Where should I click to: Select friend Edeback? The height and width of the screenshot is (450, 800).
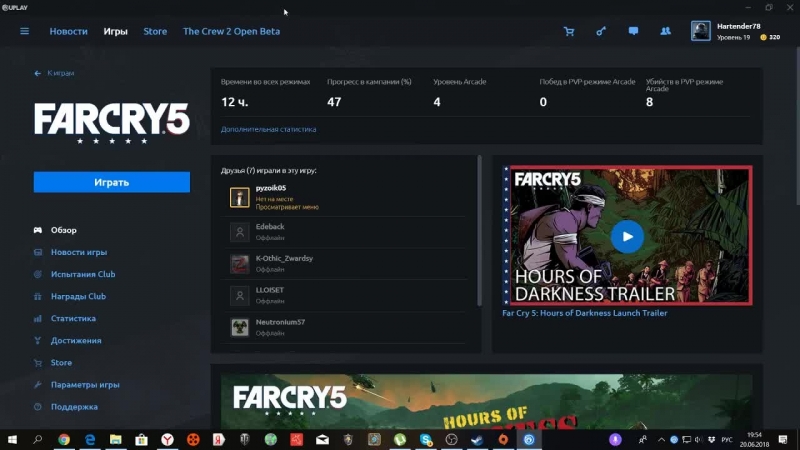pos(343,232)
